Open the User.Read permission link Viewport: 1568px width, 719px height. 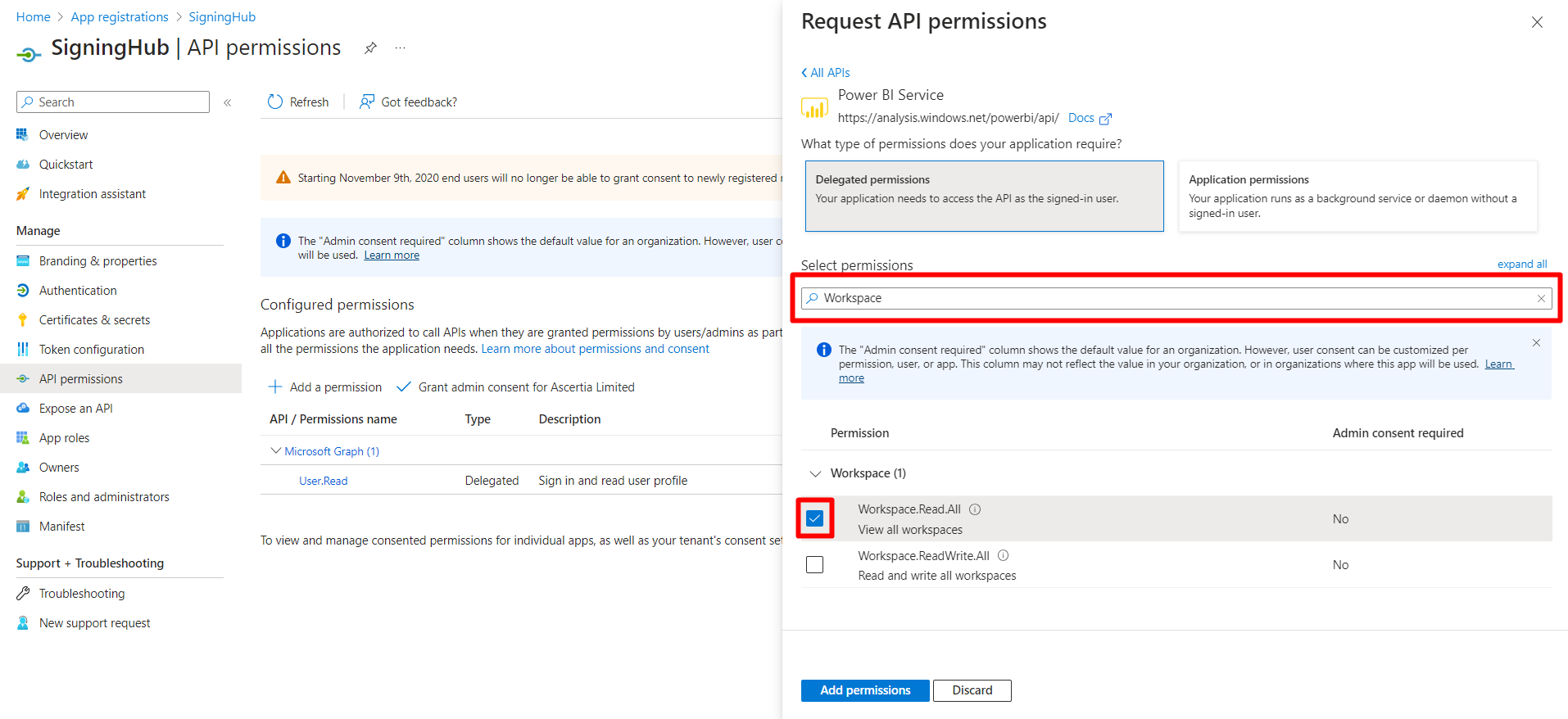point(323,481)
